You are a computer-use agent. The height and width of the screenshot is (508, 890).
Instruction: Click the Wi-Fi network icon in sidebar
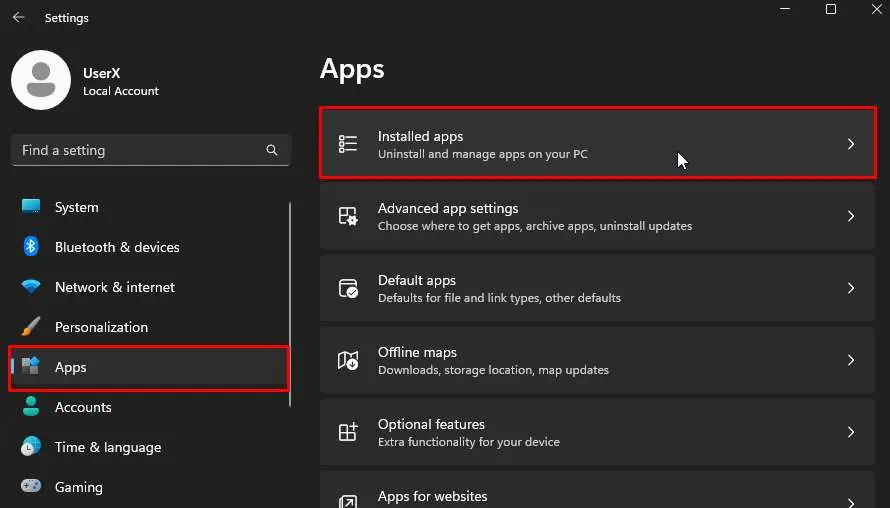[31, 287]
